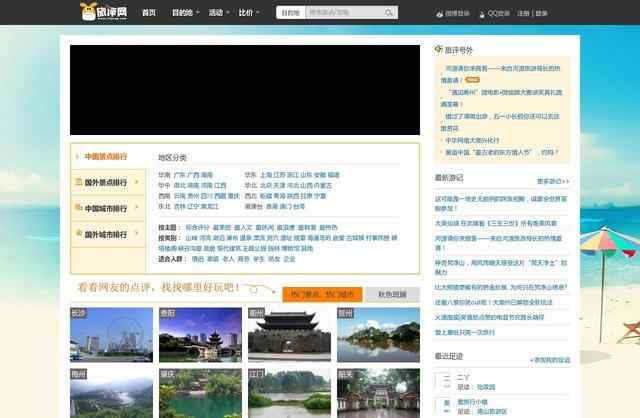Select the 中国城市排行 tab
Viewport: 640px width, 418px height.
pyautogui.click(x=108, y=208)
